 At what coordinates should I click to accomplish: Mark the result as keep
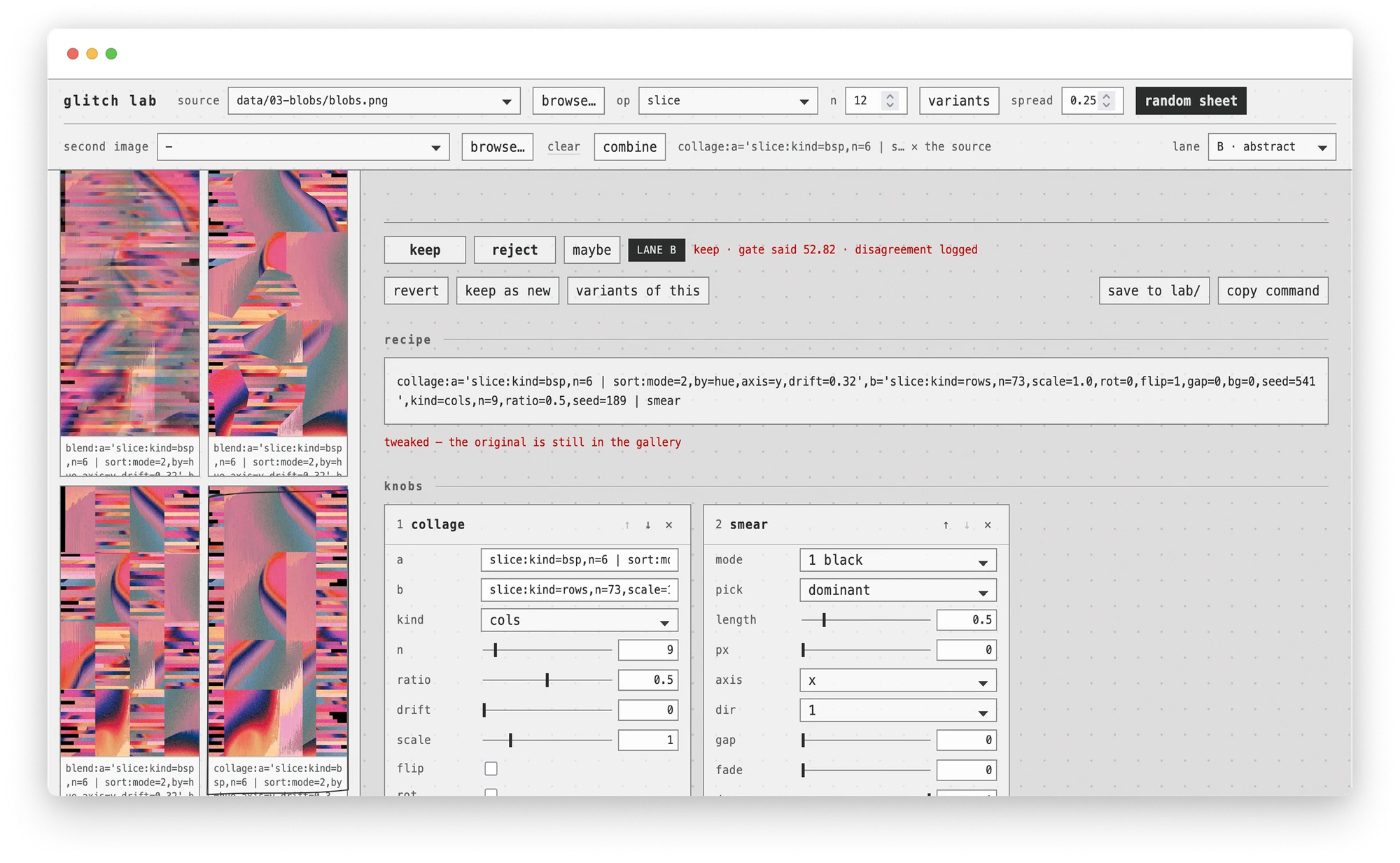click(425, 250)
